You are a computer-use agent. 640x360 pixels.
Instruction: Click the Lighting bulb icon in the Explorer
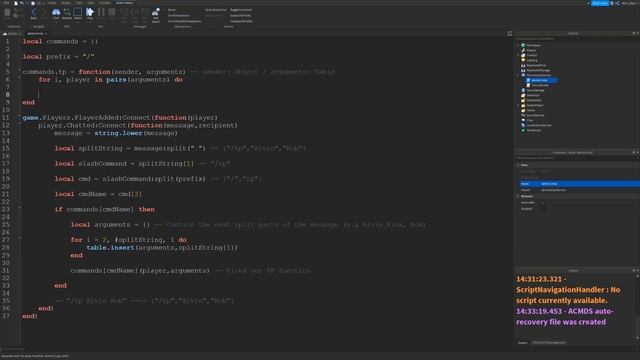[x=523, y=60]
